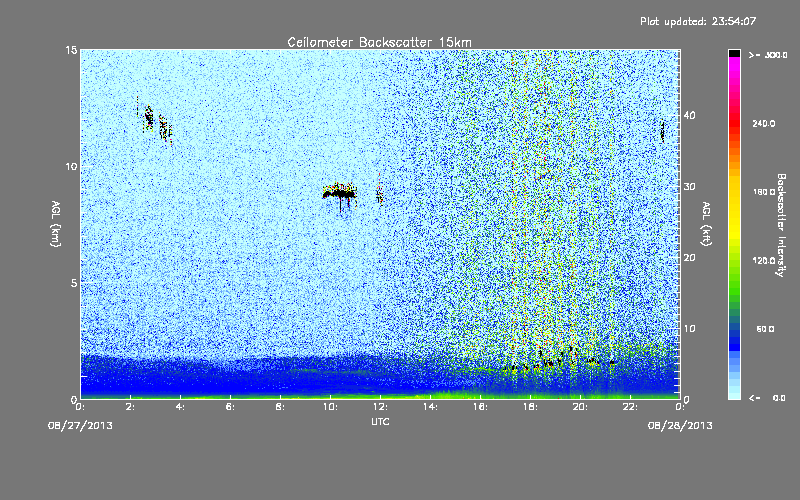Image resolution: width=800 pixels, height=500 pixels.
Task: Click the end date 08/28/2013 label
Action: (x=680, y=426)
